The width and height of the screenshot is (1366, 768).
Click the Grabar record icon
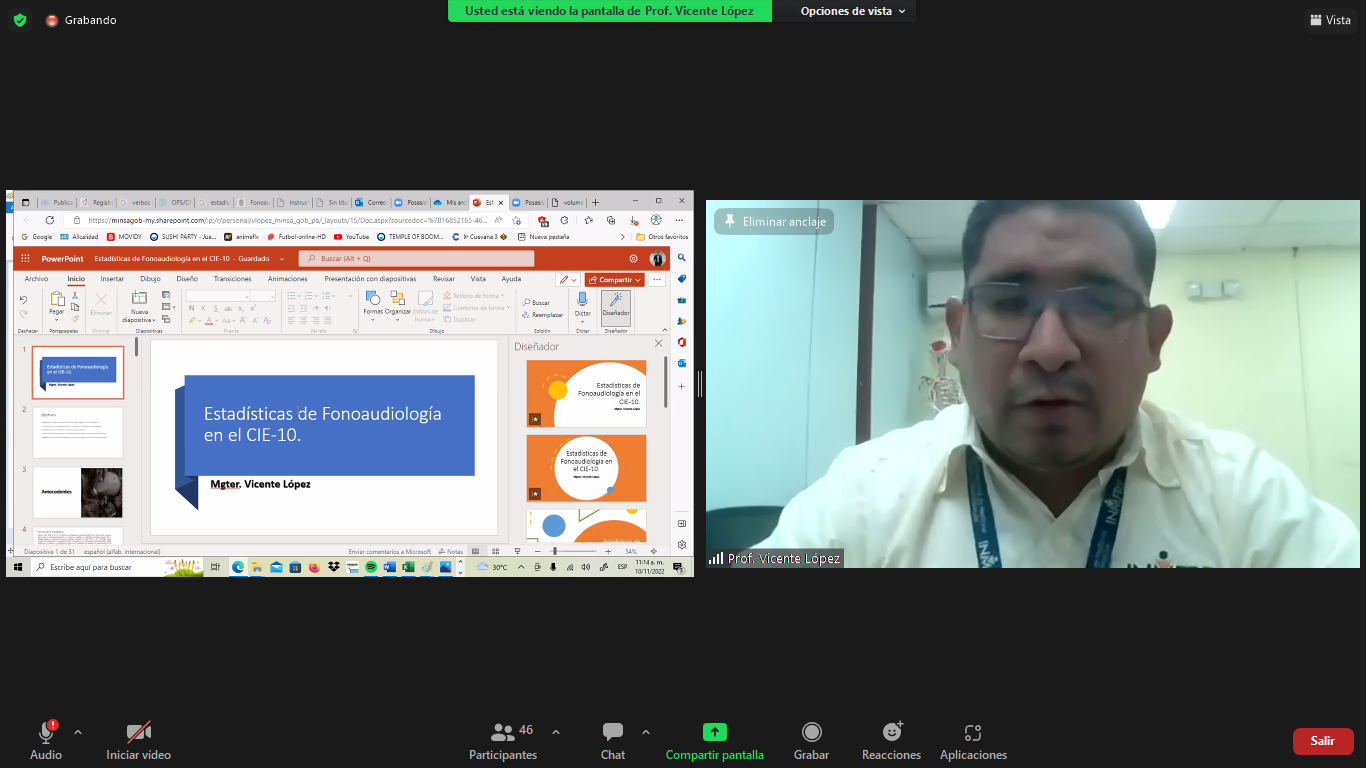coord(812,732)
